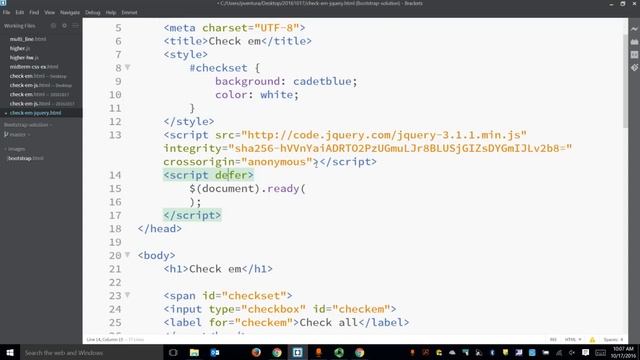Collapse the span fold arrow at line 23
640x360 pixels.
point(128,295)
